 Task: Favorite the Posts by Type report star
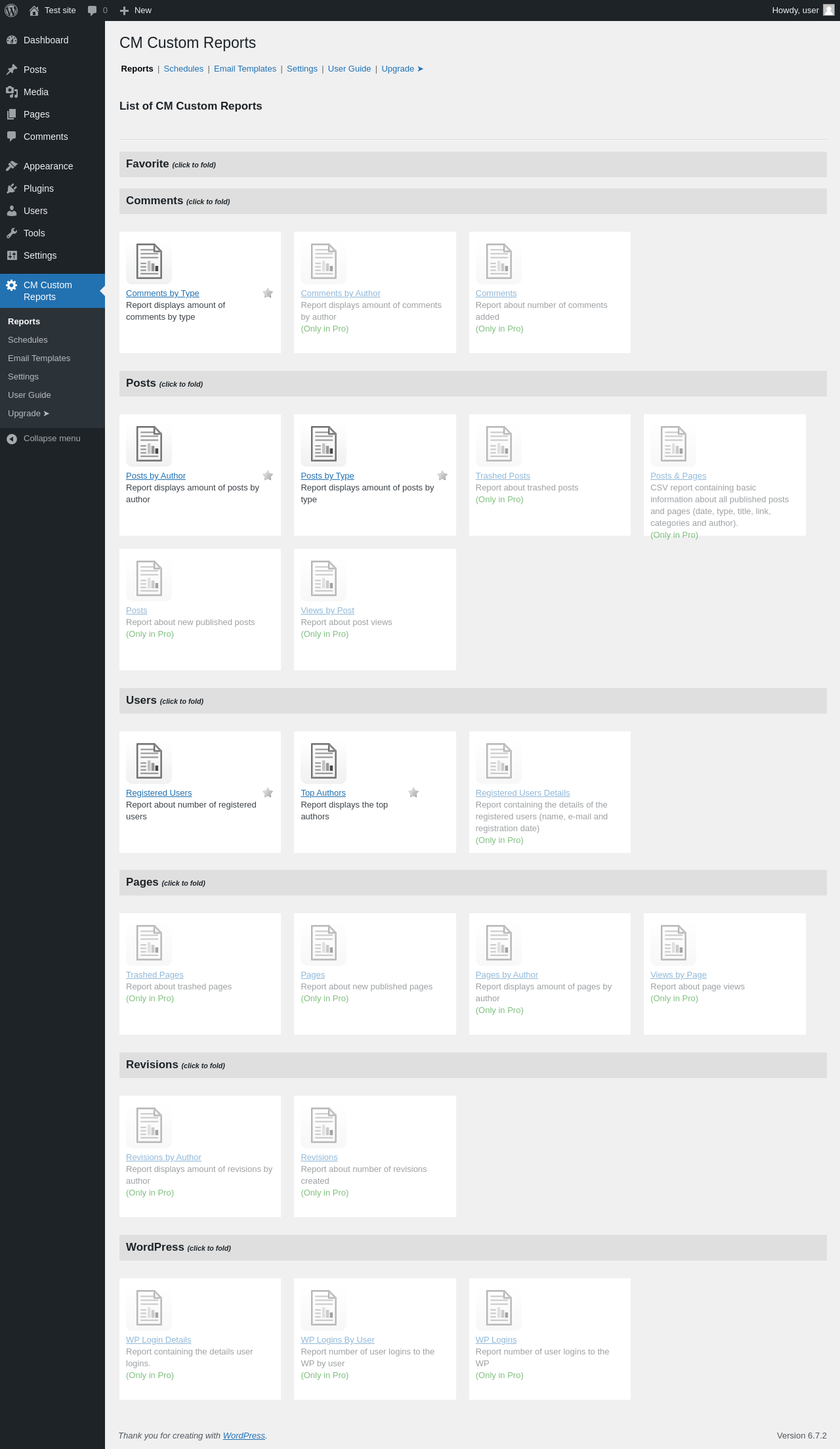coord(442,476)
